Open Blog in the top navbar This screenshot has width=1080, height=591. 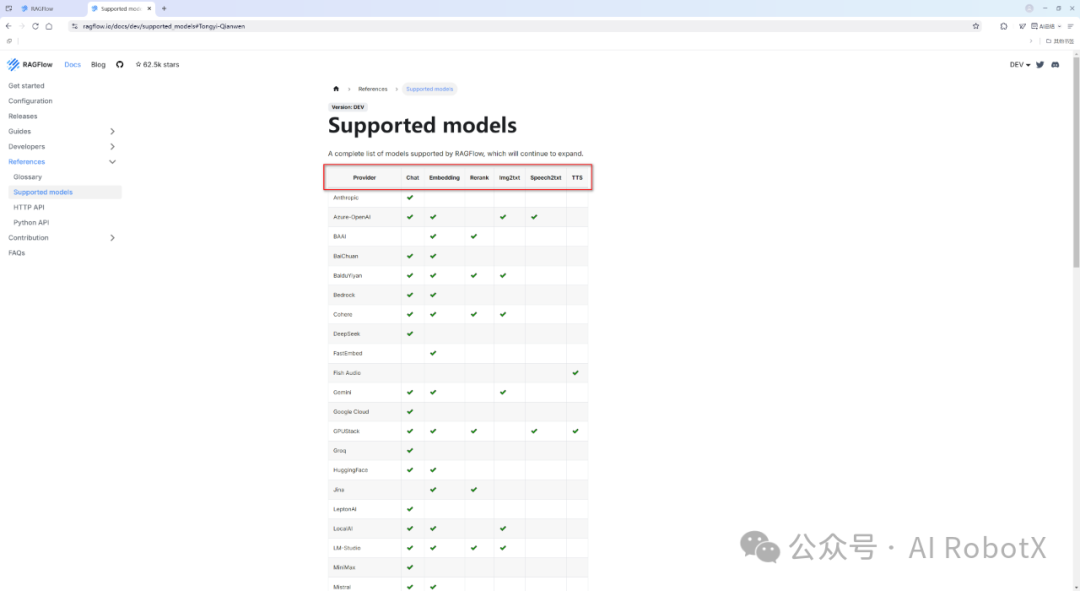point(98,65)
